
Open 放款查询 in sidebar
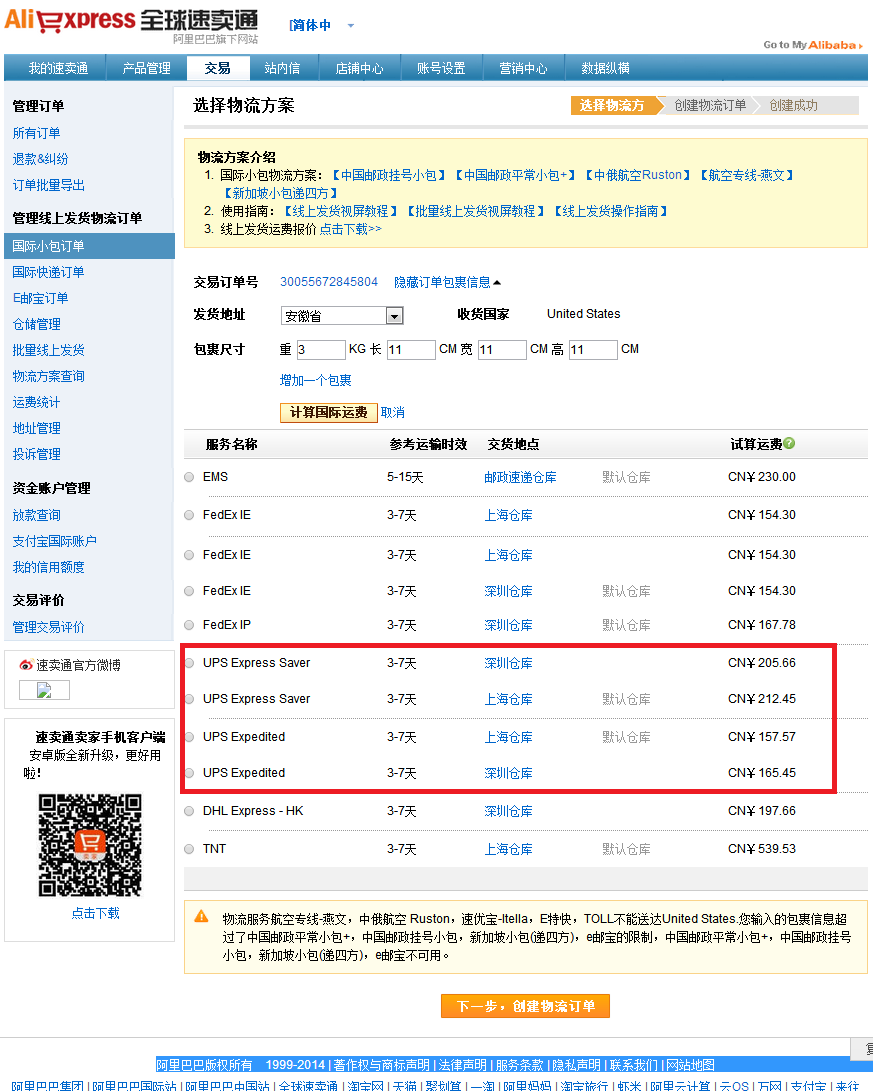click(x=36, y=515)
